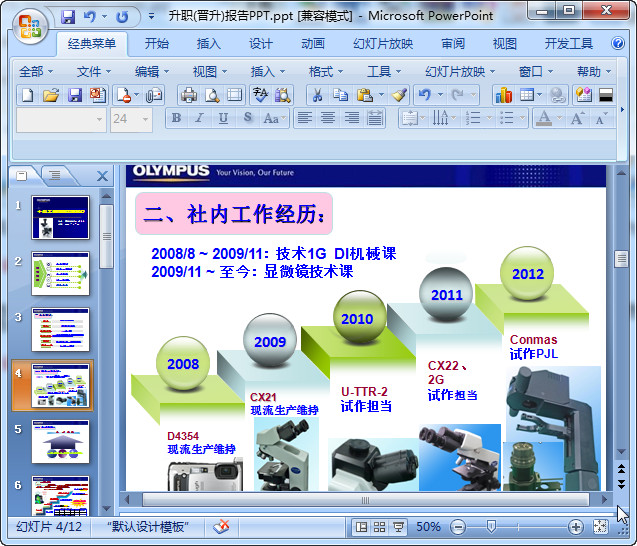Switch to the 动画 ribbon tab
637x546 pixels.
[313, 43]
